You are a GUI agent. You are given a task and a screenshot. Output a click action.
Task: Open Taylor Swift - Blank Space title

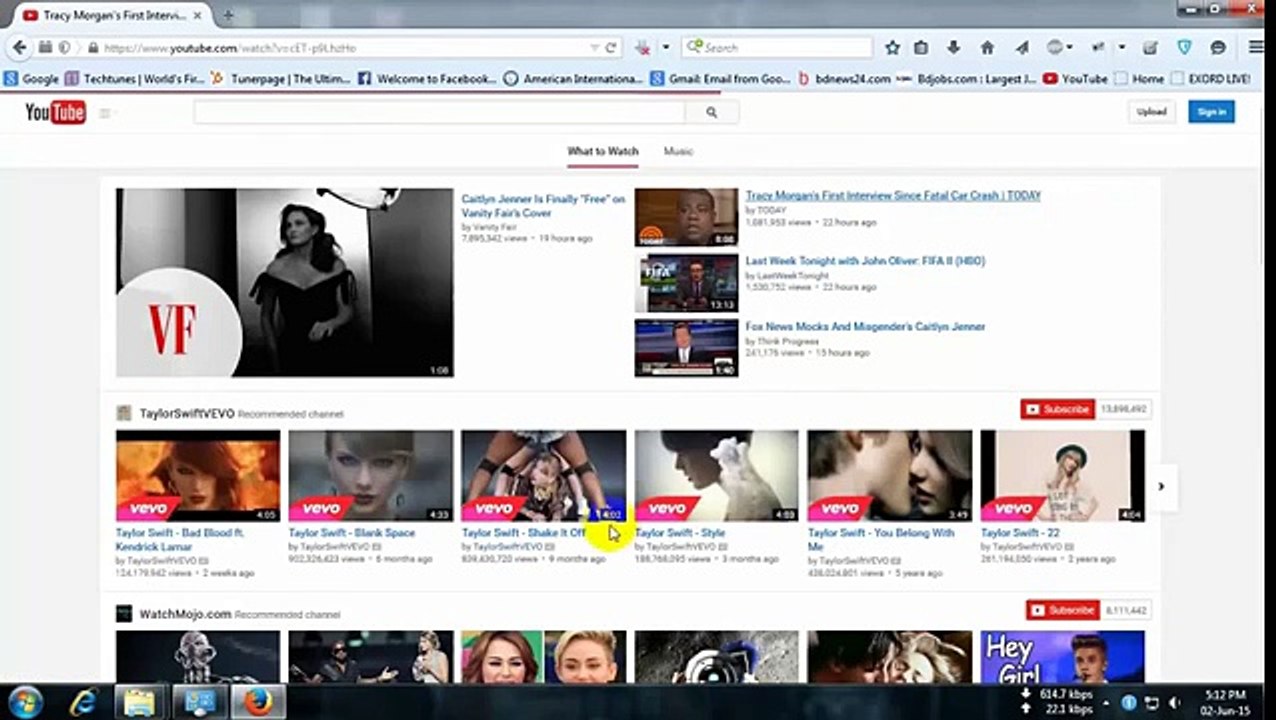click(x=351, y=533)
